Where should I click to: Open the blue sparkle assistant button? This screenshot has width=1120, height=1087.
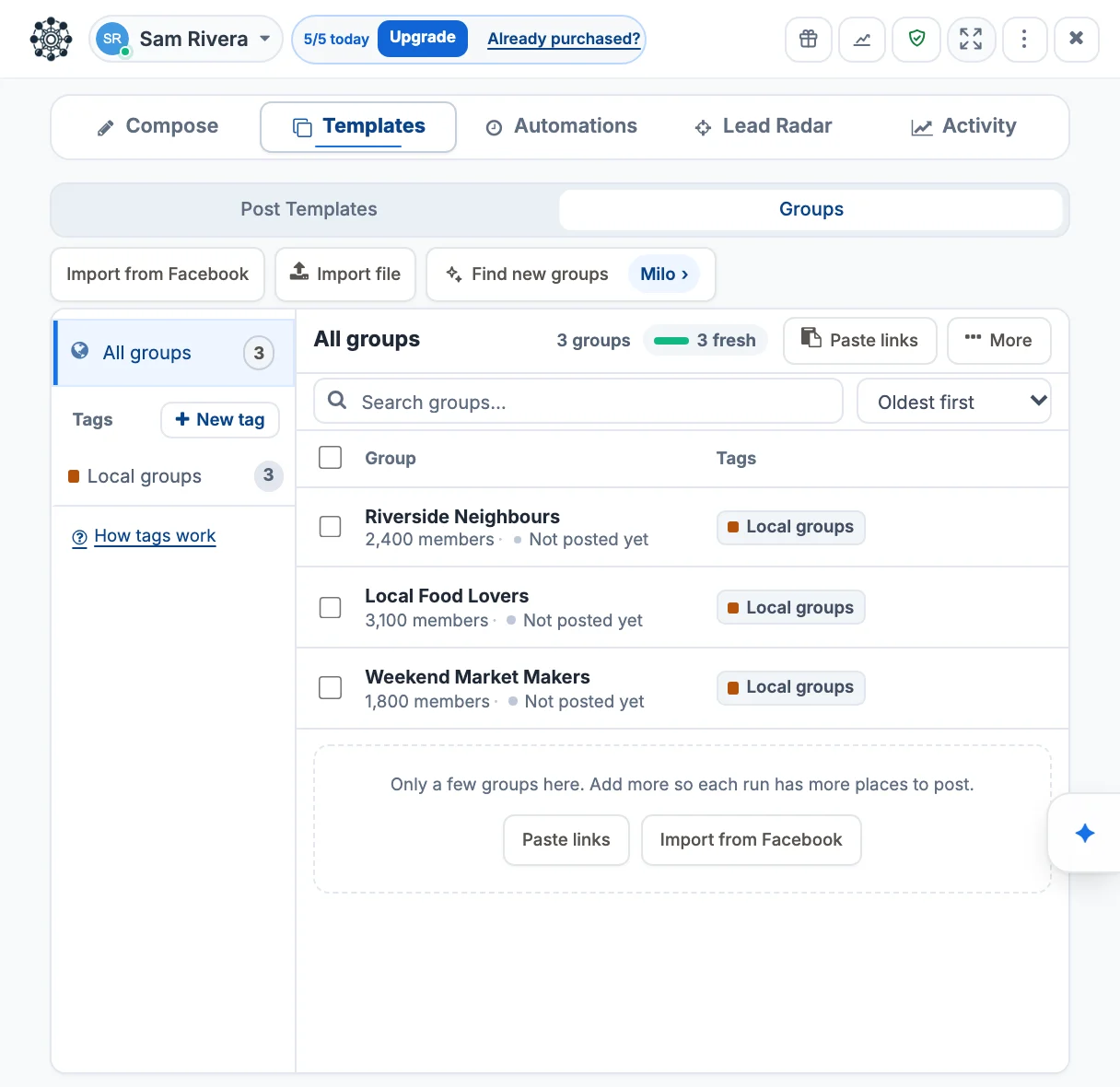click(1085, 834)
